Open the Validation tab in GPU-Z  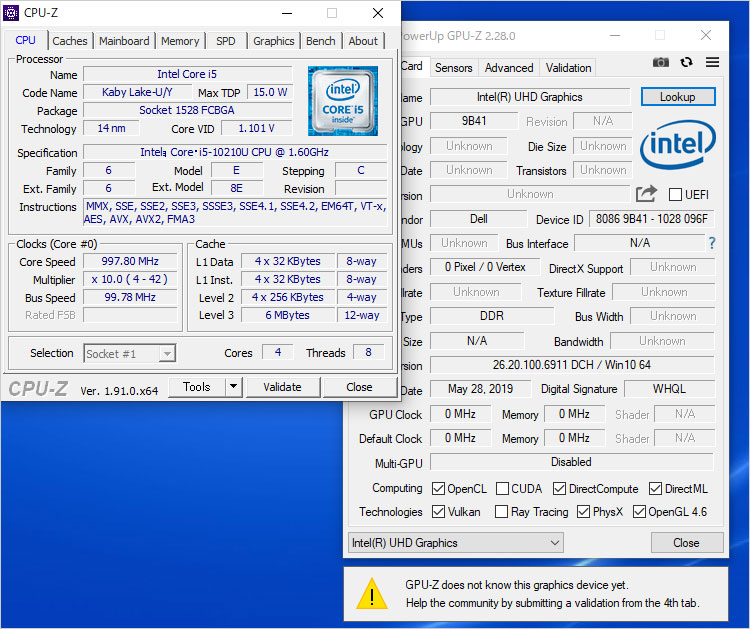point(568,68)
